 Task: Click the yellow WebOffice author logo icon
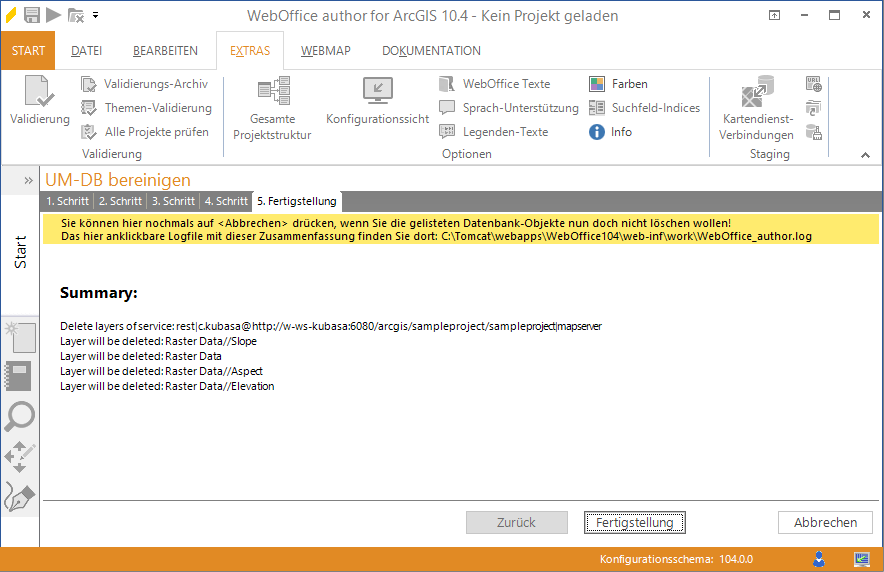11,15
